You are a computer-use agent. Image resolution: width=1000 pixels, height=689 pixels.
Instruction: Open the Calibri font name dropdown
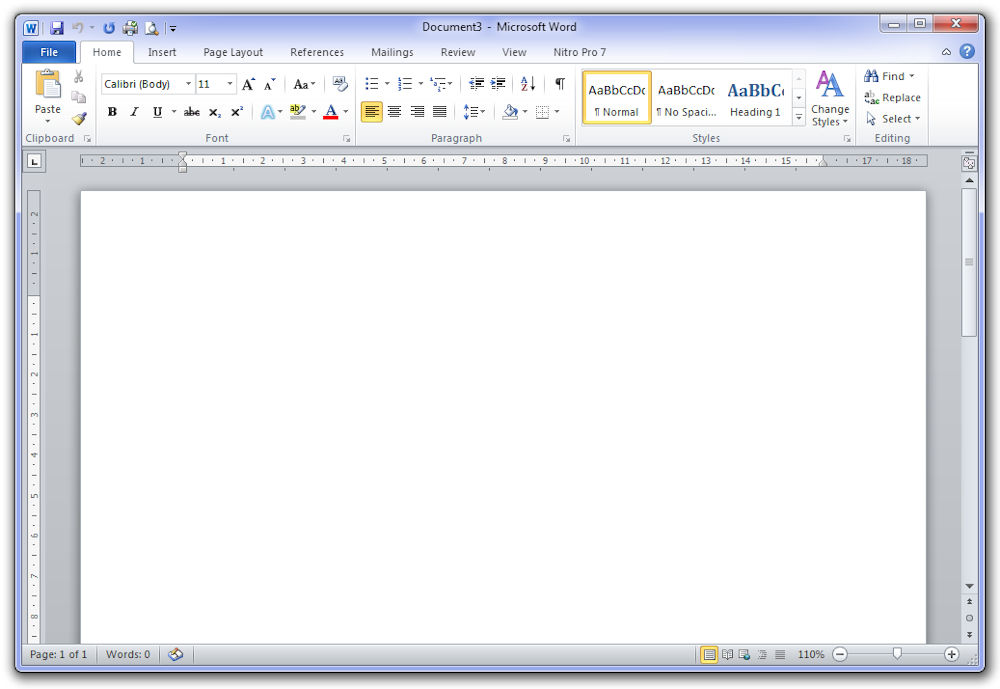click(x=188, y=85)
